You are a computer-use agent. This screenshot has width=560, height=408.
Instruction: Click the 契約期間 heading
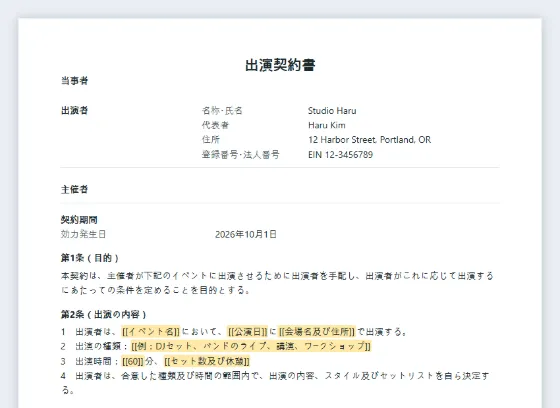pyautogui.click(x=79, y=220)
